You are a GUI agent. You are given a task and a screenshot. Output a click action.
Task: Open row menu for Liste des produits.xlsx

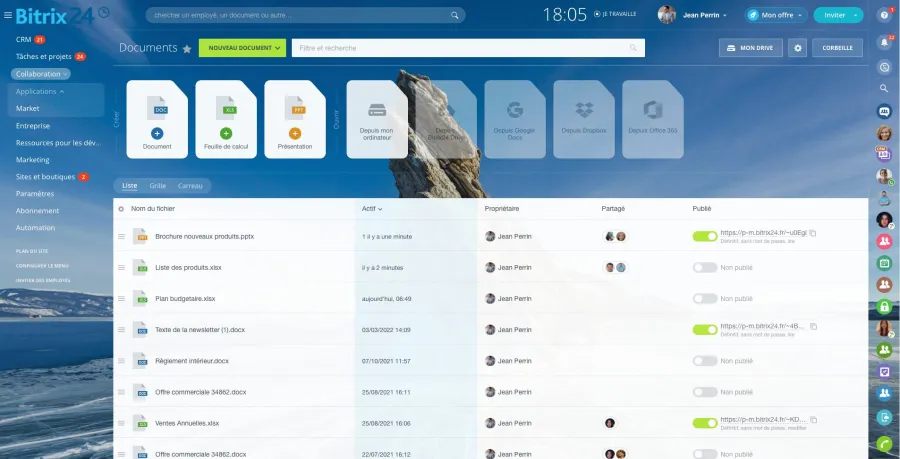click(x=121, y=267)
